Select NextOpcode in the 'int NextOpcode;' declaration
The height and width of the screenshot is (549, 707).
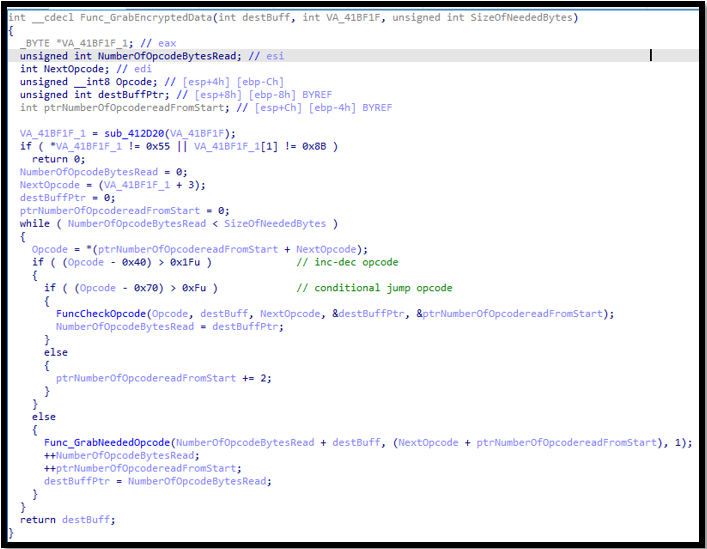pyautogui.click(x=74, y=69)
